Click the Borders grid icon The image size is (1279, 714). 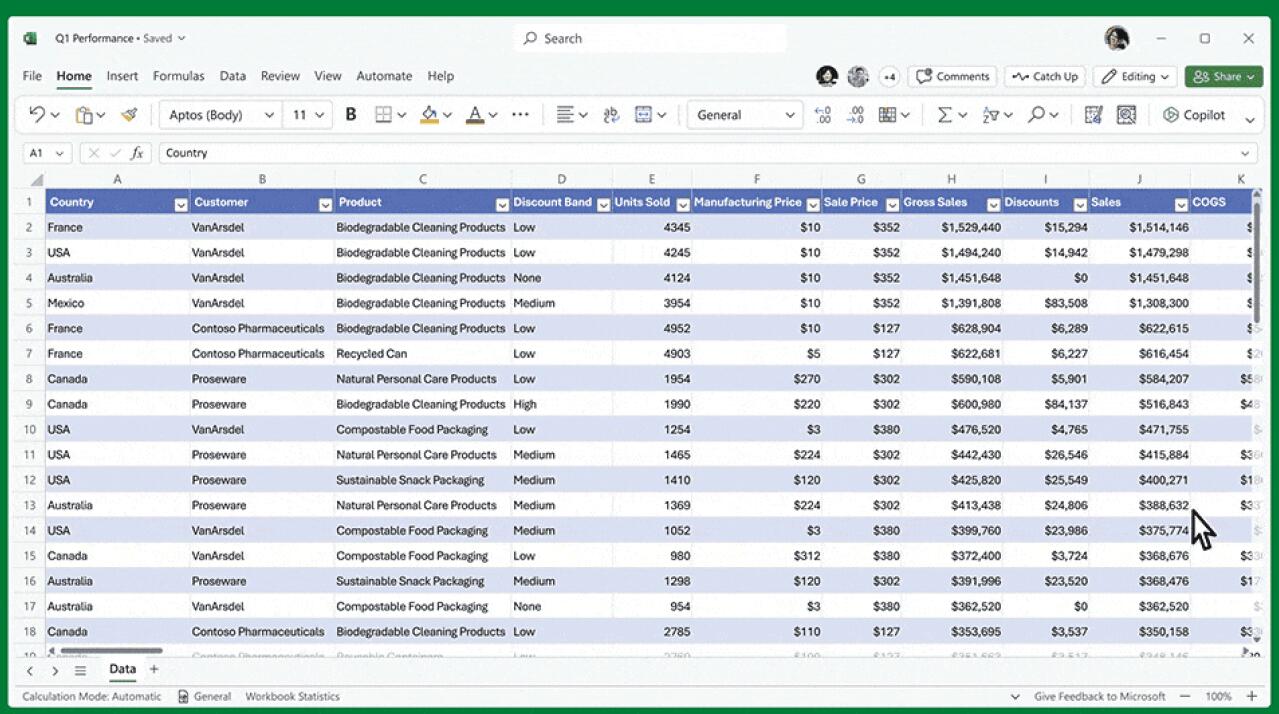tap(383, 115)
